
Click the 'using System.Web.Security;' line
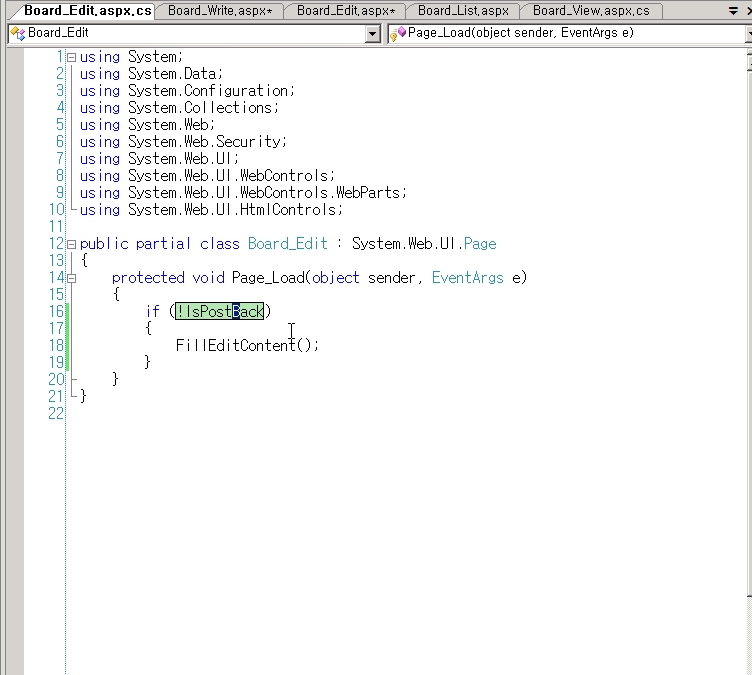183,142
